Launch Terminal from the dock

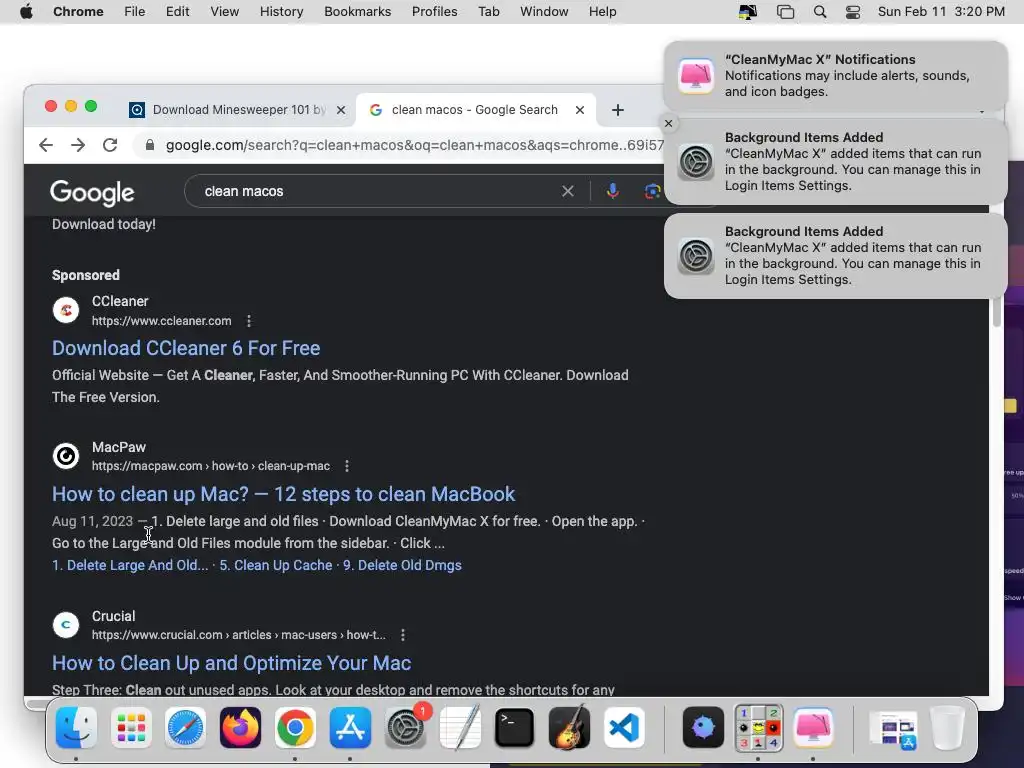coord(515,728)
